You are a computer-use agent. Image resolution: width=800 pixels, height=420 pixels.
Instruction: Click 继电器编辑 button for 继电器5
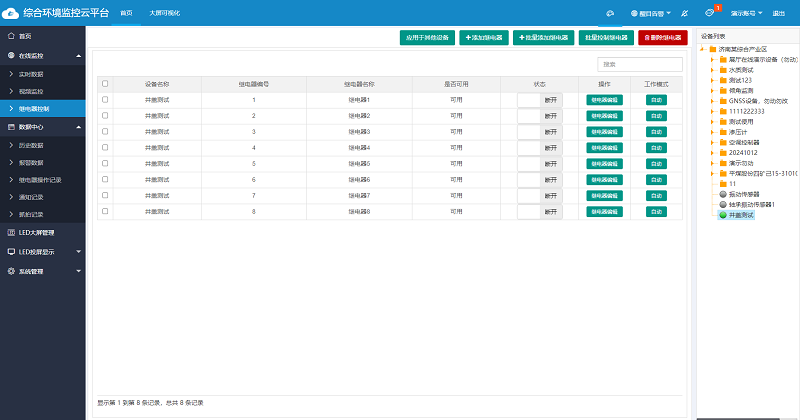tap(604, 164)
